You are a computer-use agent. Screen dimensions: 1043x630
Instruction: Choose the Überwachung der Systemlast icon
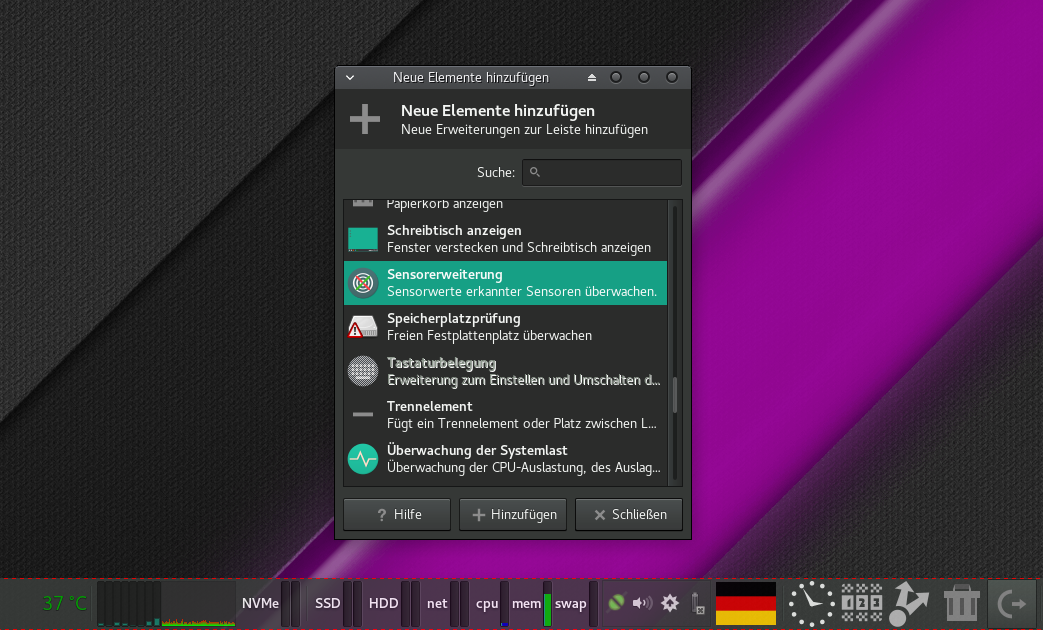coord(362,459)
